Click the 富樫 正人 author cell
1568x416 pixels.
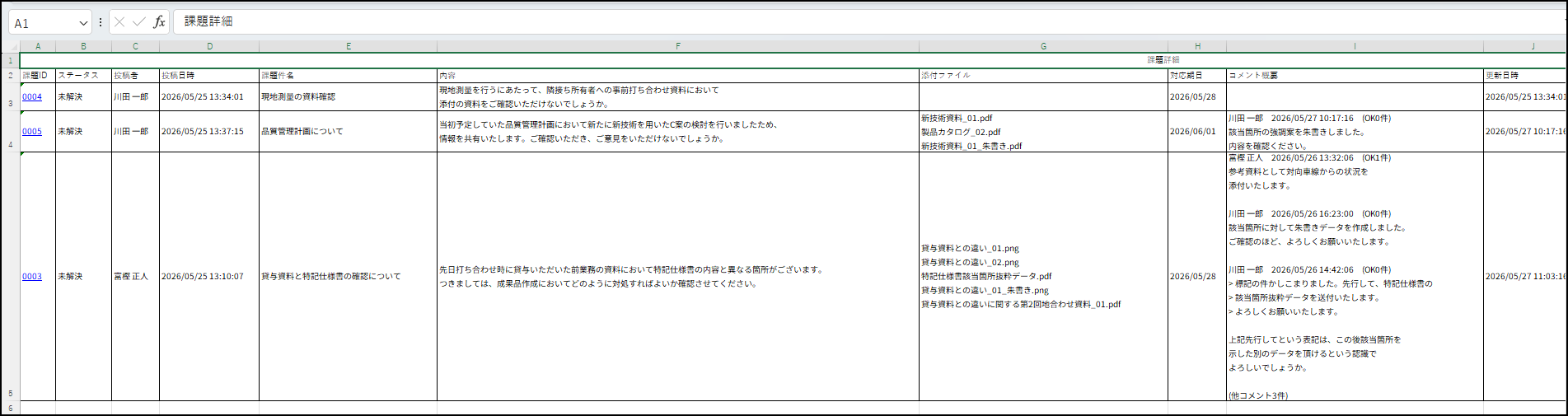pyautogui.click(x=136, y=277)
